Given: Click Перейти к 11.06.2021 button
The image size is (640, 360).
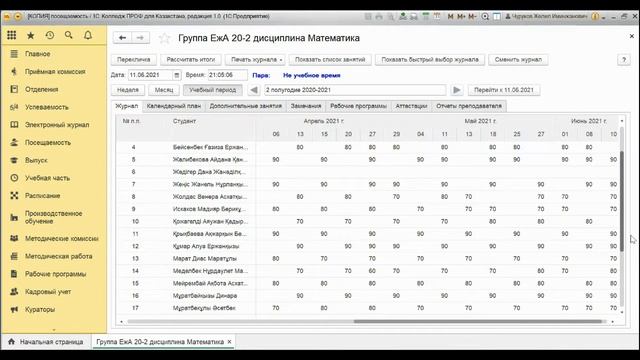Looking at the screenshot, I should coord(504,90).
